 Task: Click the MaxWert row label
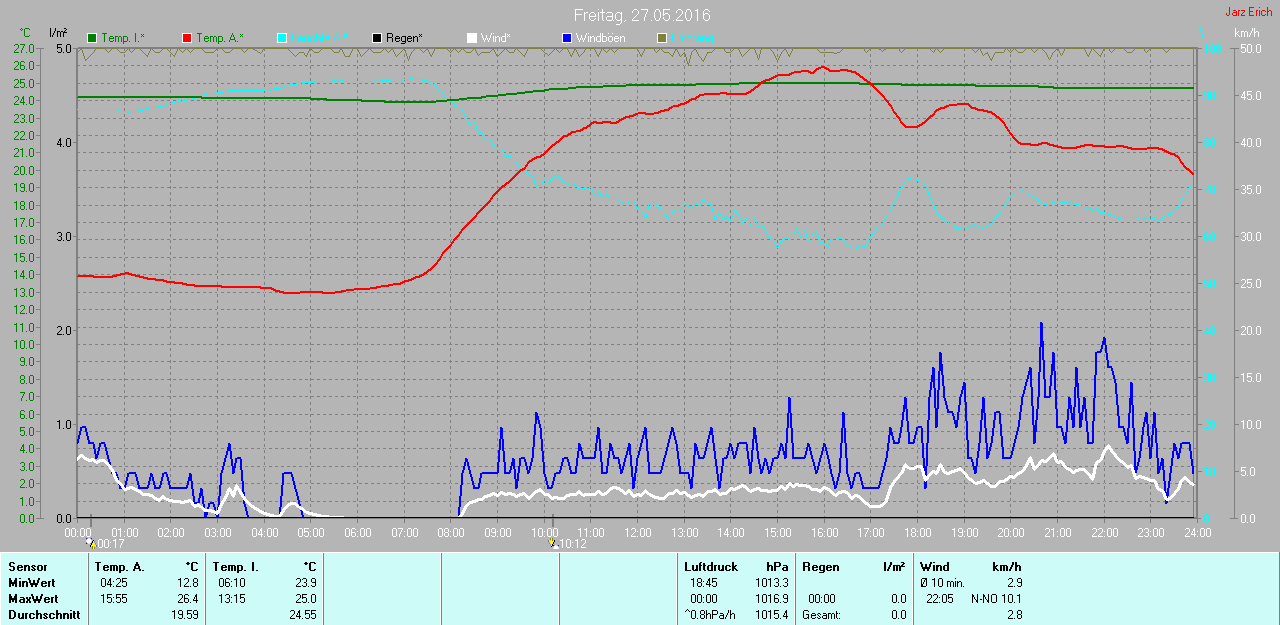pyautogui.click(x=31, y=599)
